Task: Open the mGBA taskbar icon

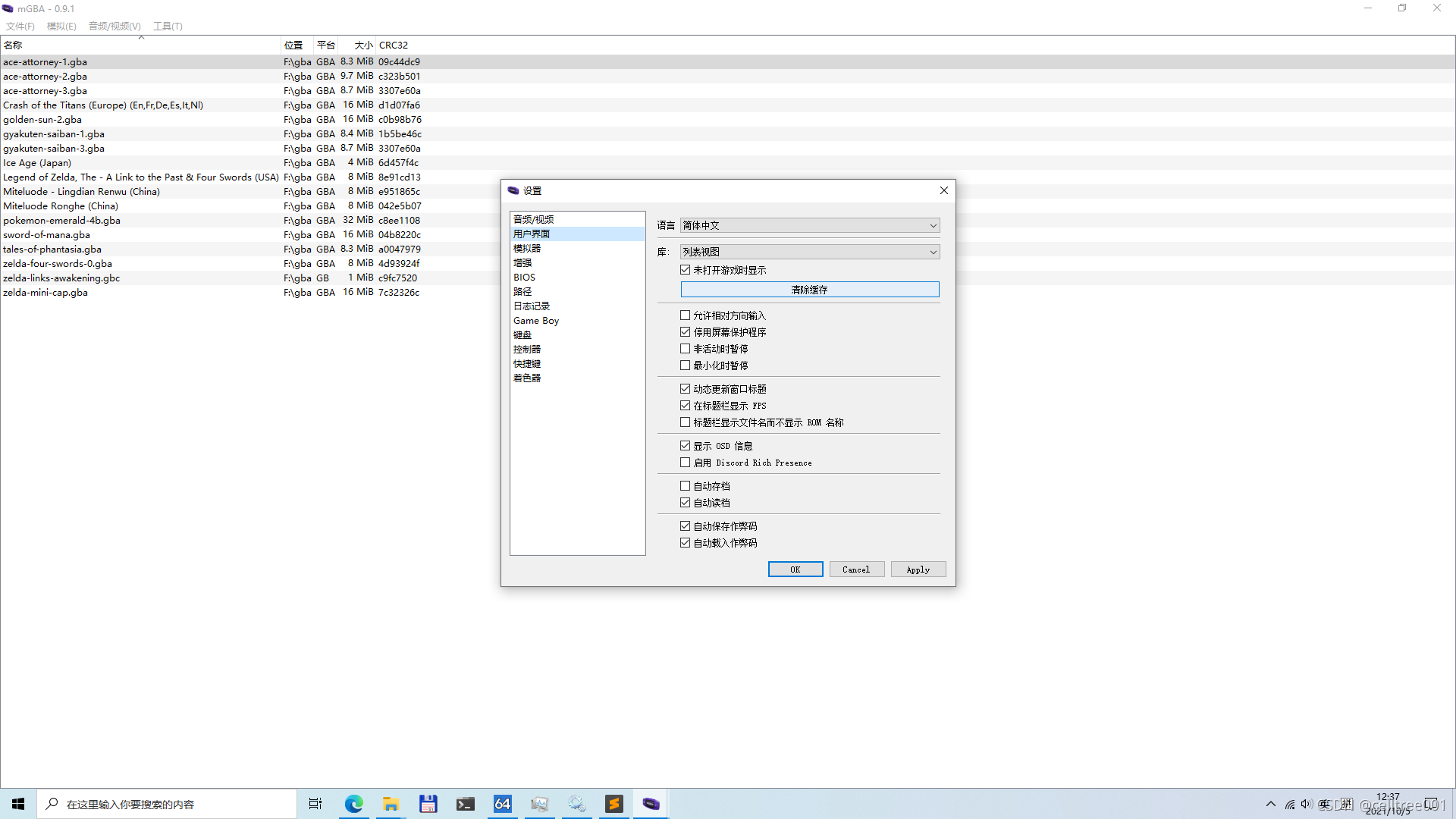Action: pos(651,804)
